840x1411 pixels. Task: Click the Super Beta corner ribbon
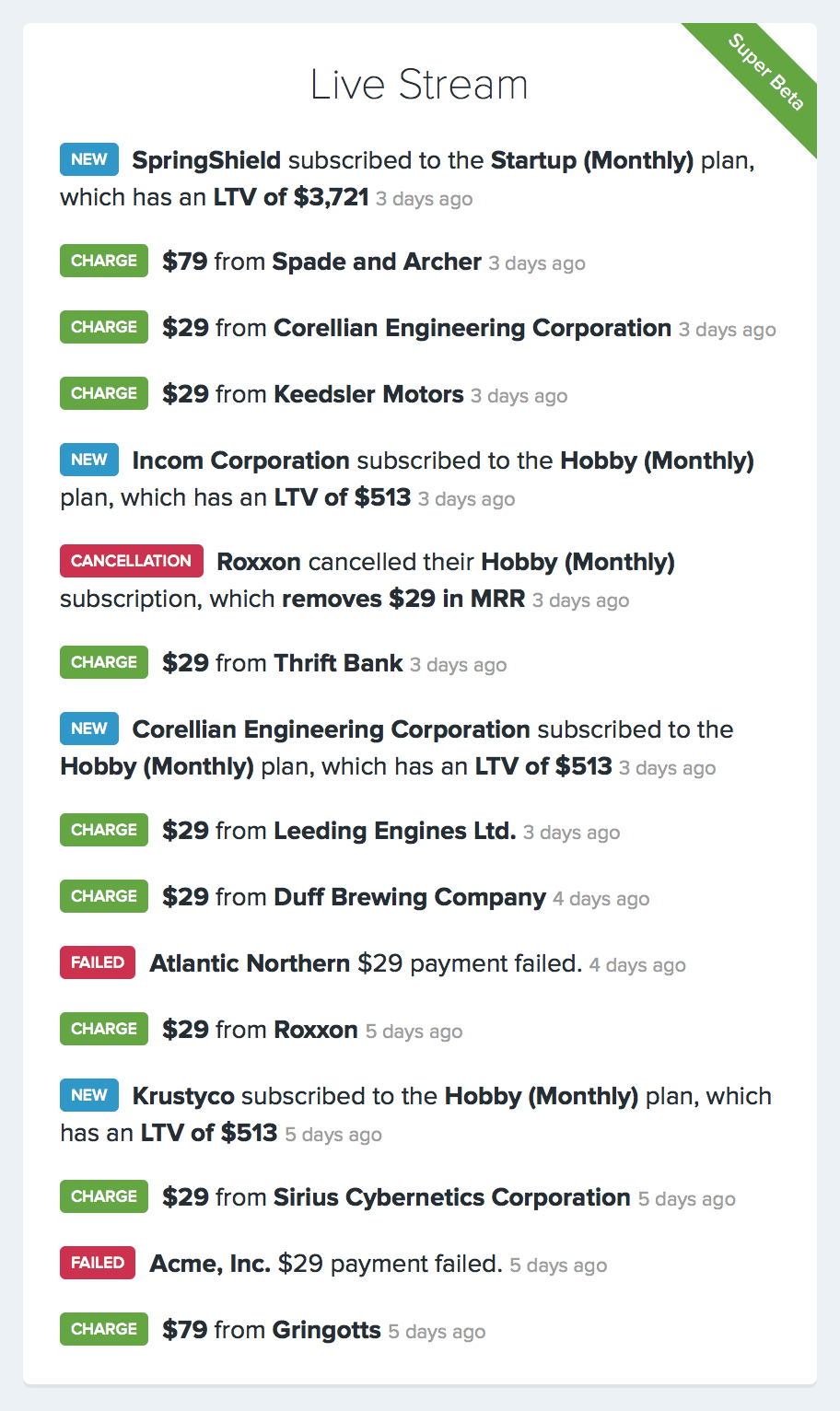pyautogui.click(x=766, y=72)
